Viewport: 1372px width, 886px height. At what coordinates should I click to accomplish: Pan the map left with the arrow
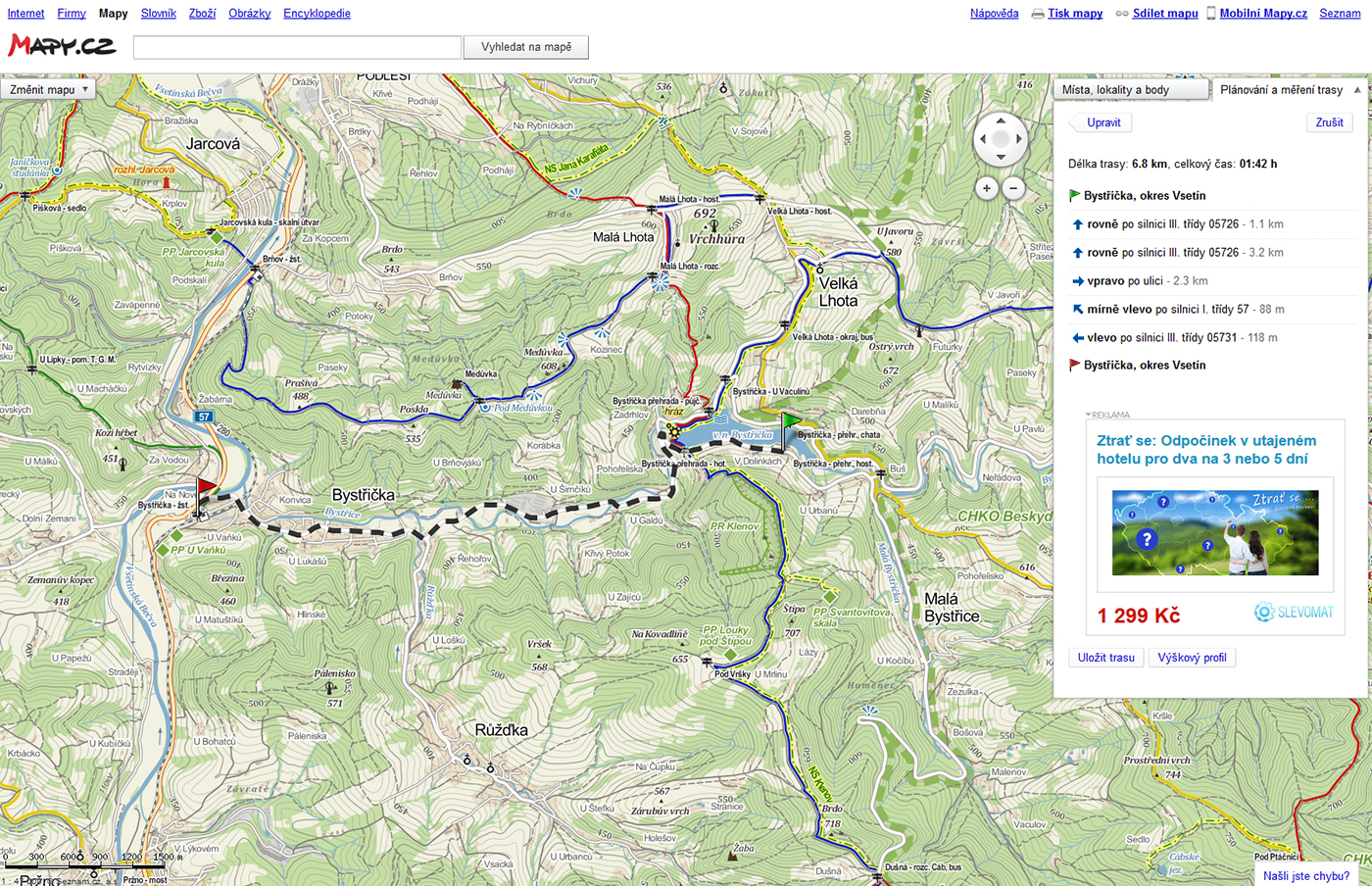pyautogui.click(x=982, y=139)
